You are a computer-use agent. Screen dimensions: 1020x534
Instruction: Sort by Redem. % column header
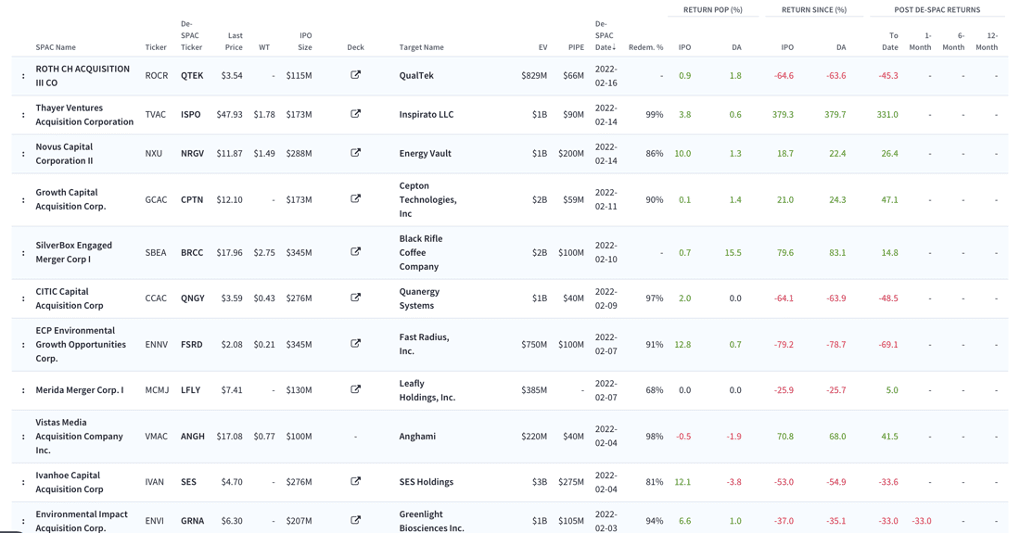[x=645, y=47]
